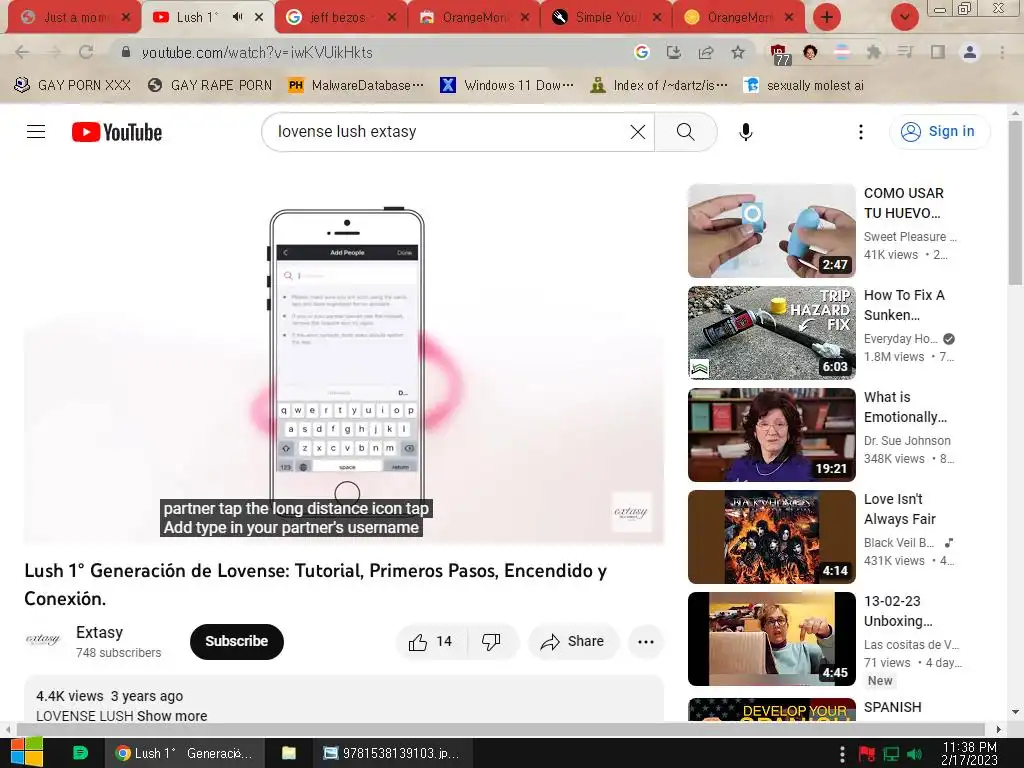Sign in to YouTube

click(939, 131)
